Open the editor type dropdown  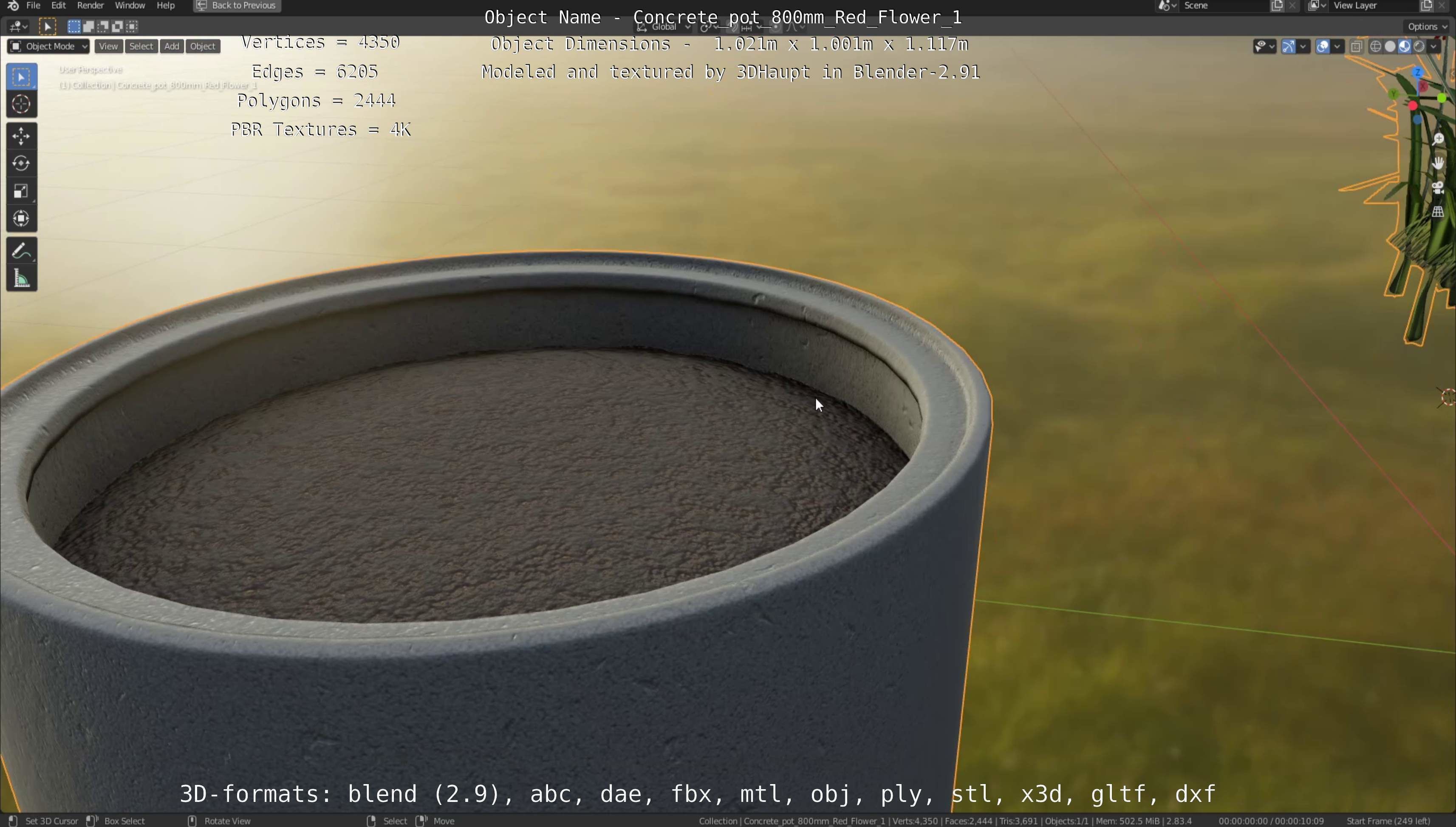coord(18,27)
